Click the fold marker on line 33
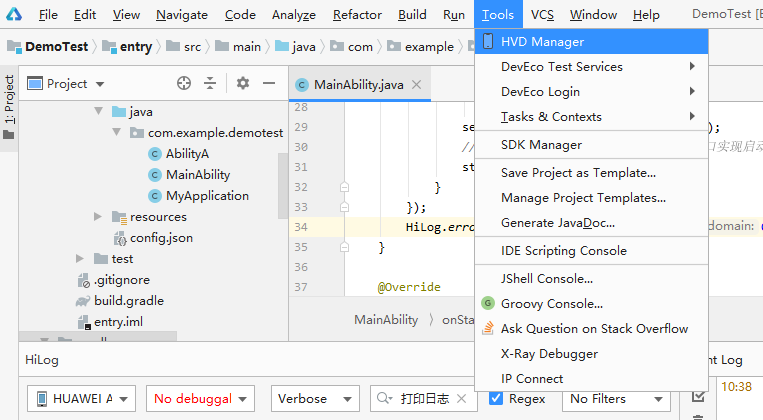The width and height of the screenshot is (763, 420). [345, 207]
